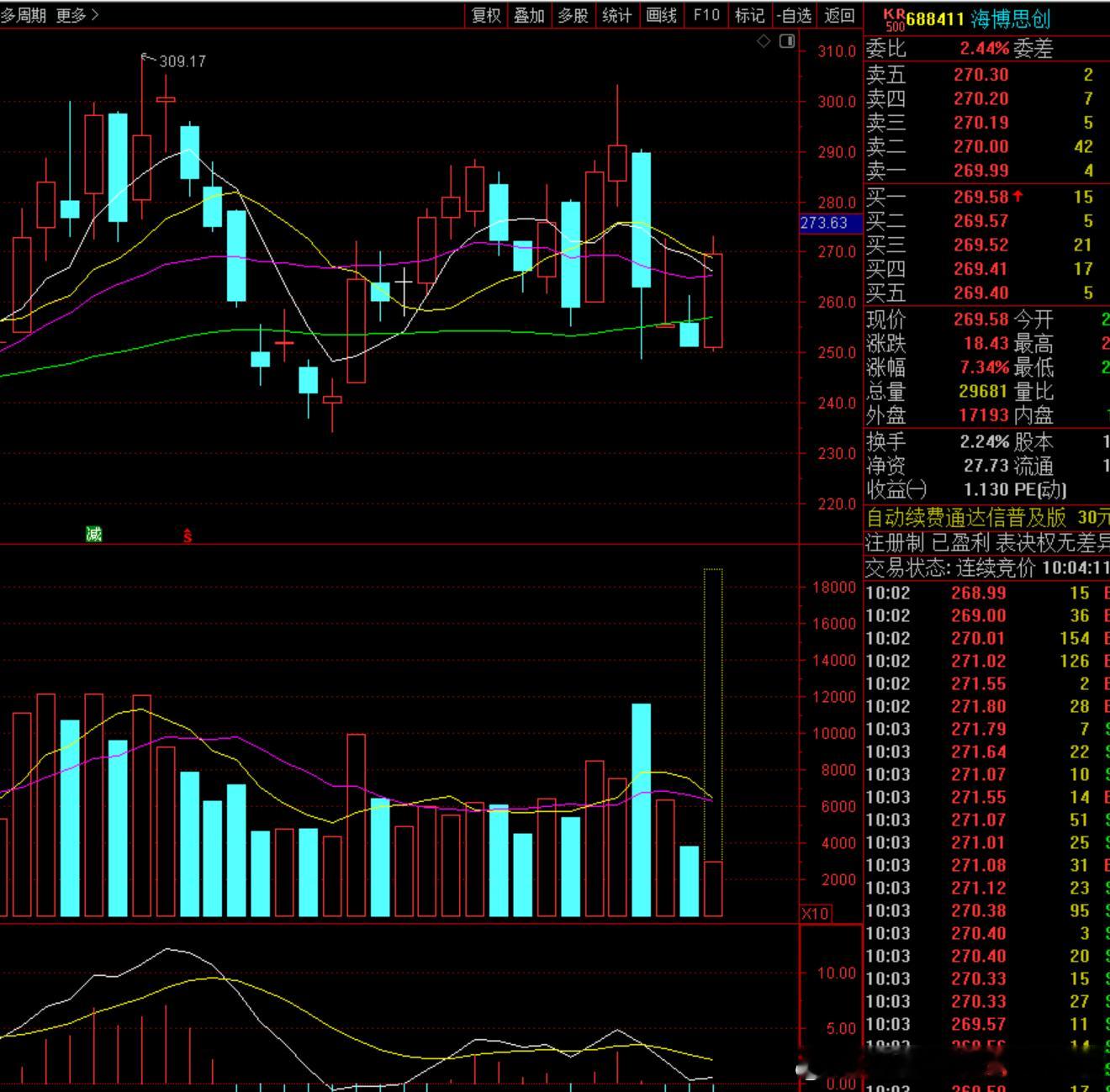
Task: Toggle the side panel layout icon
Action: pos(787,41)
